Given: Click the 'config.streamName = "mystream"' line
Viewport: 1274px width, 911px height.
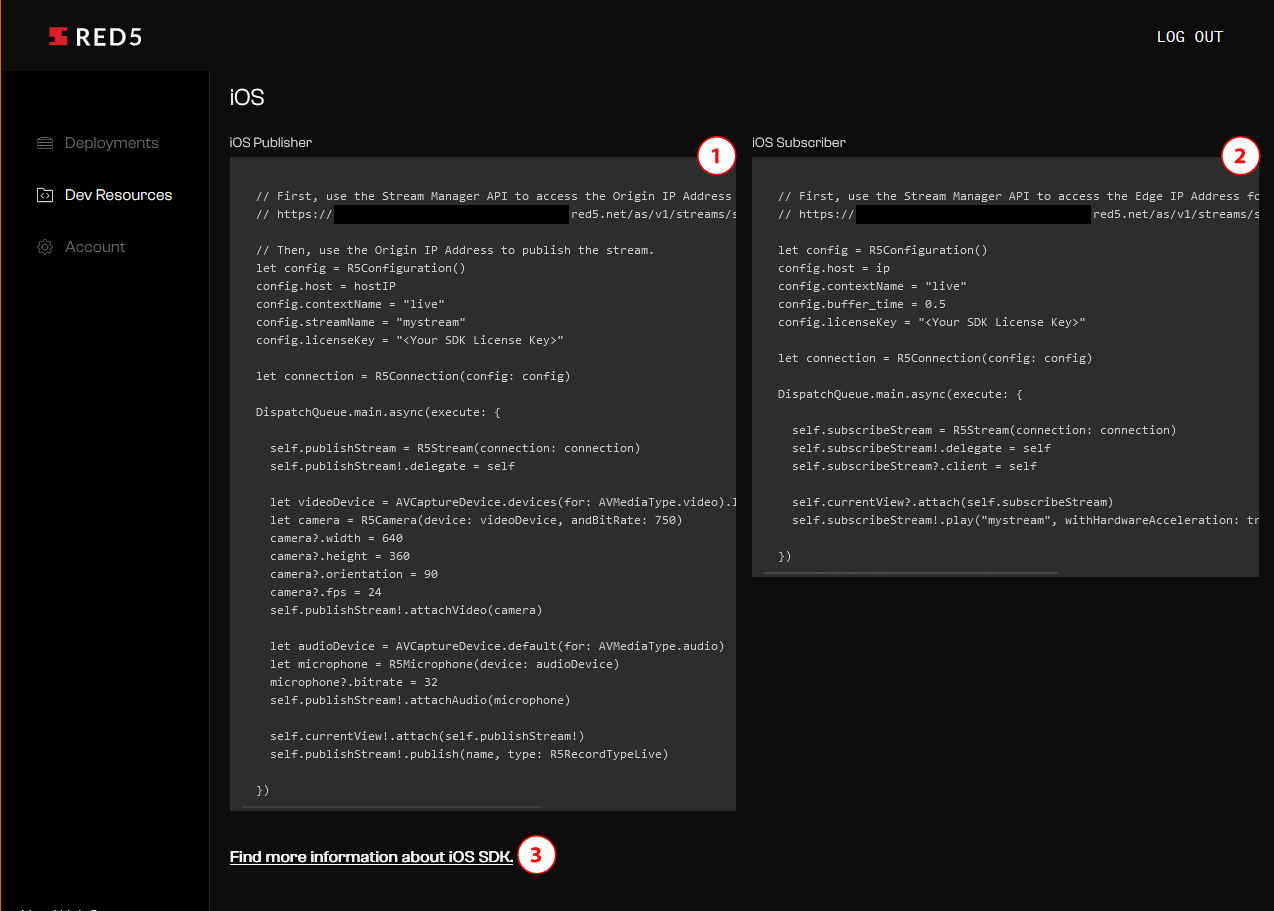Looking at the screenshot, I should (361, 322).
